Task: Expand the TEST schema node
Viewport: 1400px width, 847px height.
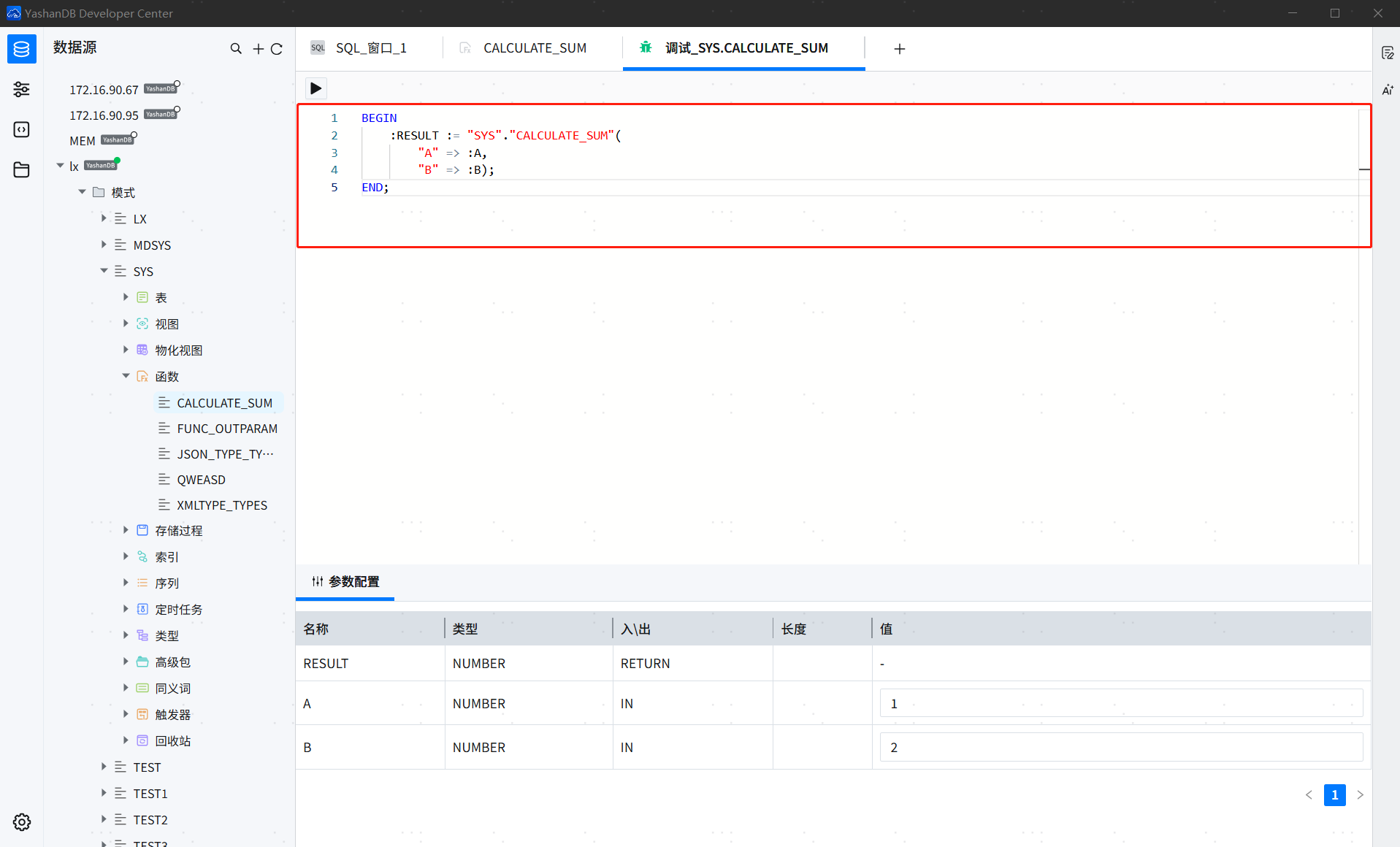Action: (103, 767)
